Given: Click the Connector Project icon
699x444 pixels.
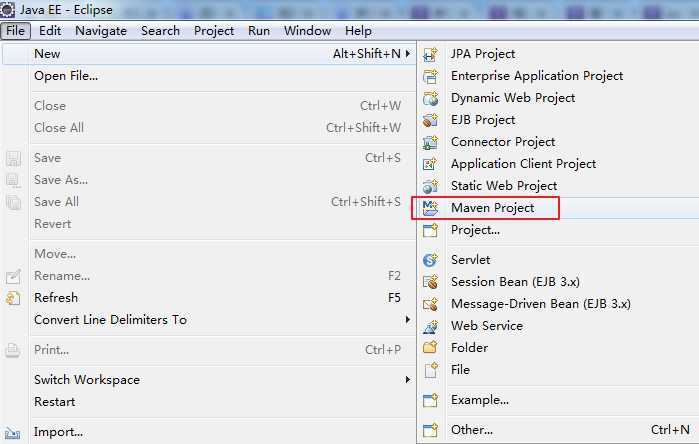Looking at the screenshot, I should 431,142.
